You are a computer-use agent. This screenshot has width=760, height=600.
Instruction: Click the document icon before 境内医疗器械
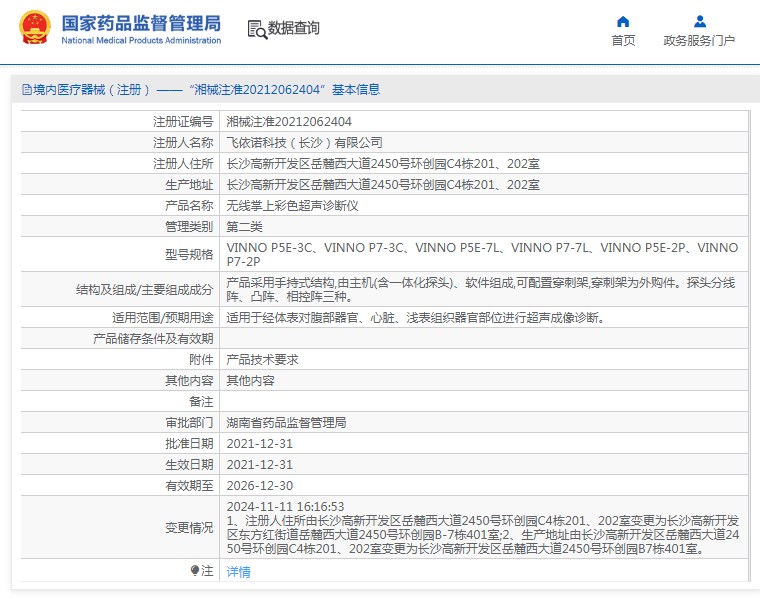pos(26,90)
